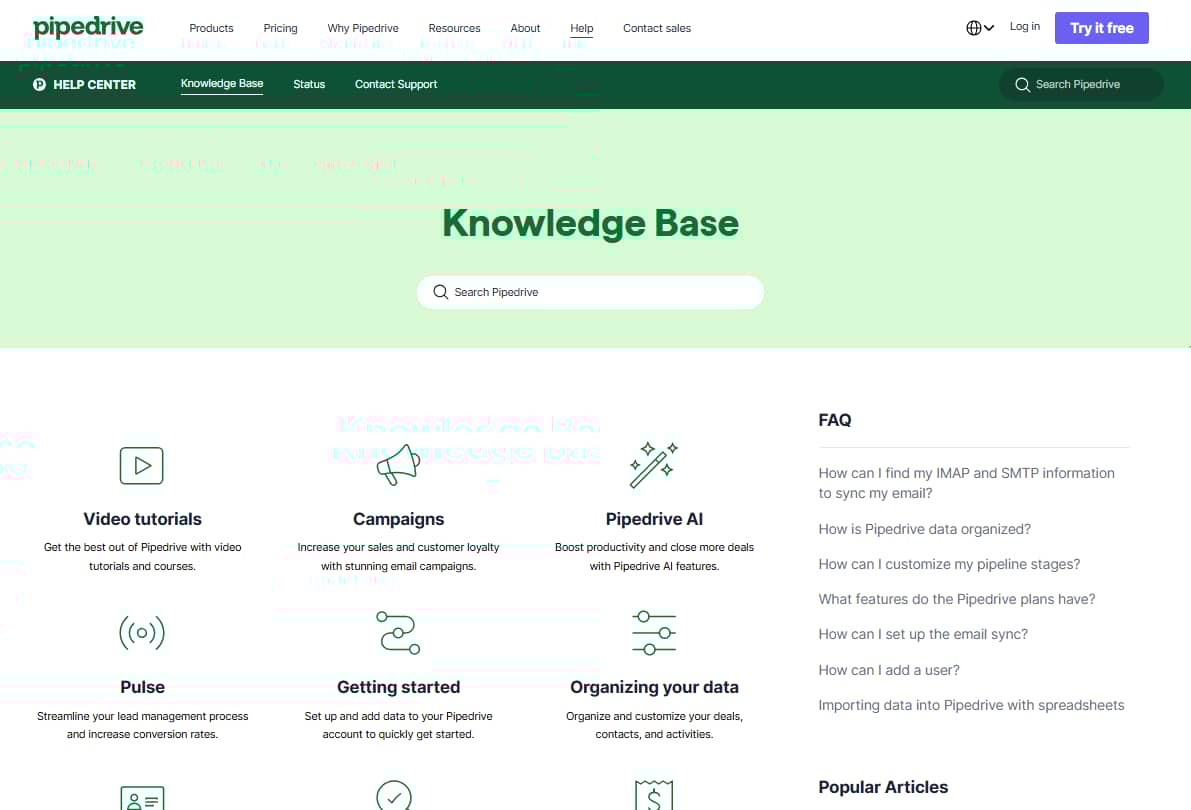Click the Help Center Pipedrive logo icon
Viewport: 1191px width, 810px height.
tap(39, 84)
